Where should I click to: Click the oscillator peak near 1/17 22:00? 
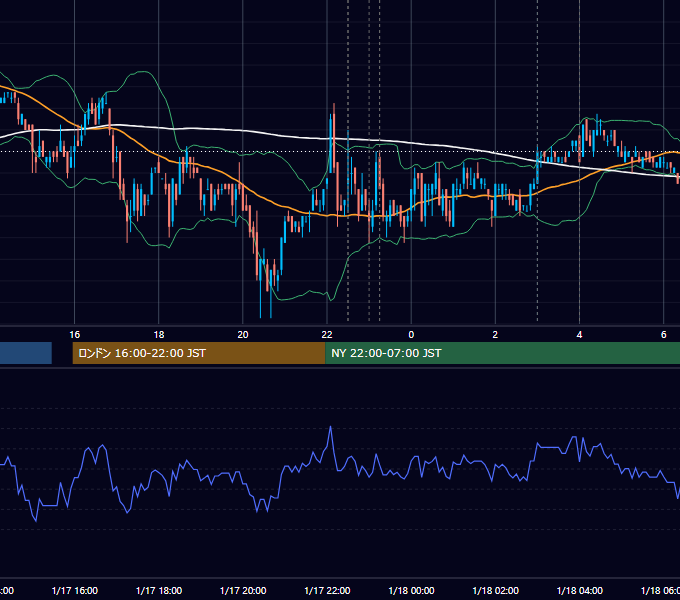(330, 427)
